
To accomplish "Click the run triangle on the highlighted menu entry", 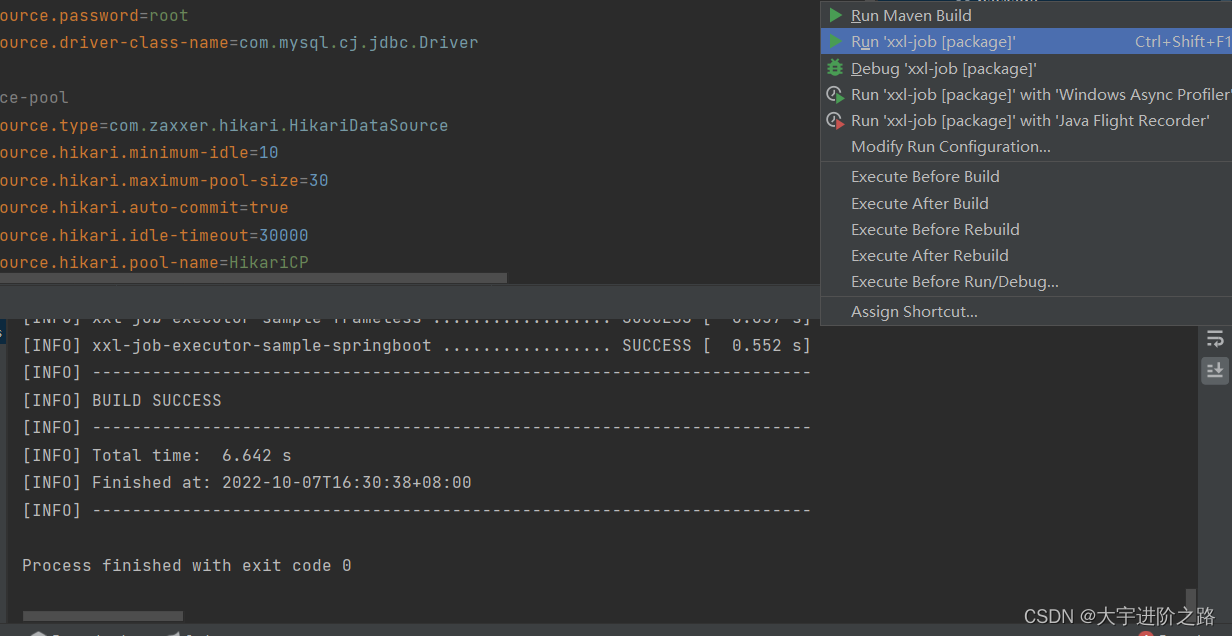I will pyautogui.click(x=835, y=41).
